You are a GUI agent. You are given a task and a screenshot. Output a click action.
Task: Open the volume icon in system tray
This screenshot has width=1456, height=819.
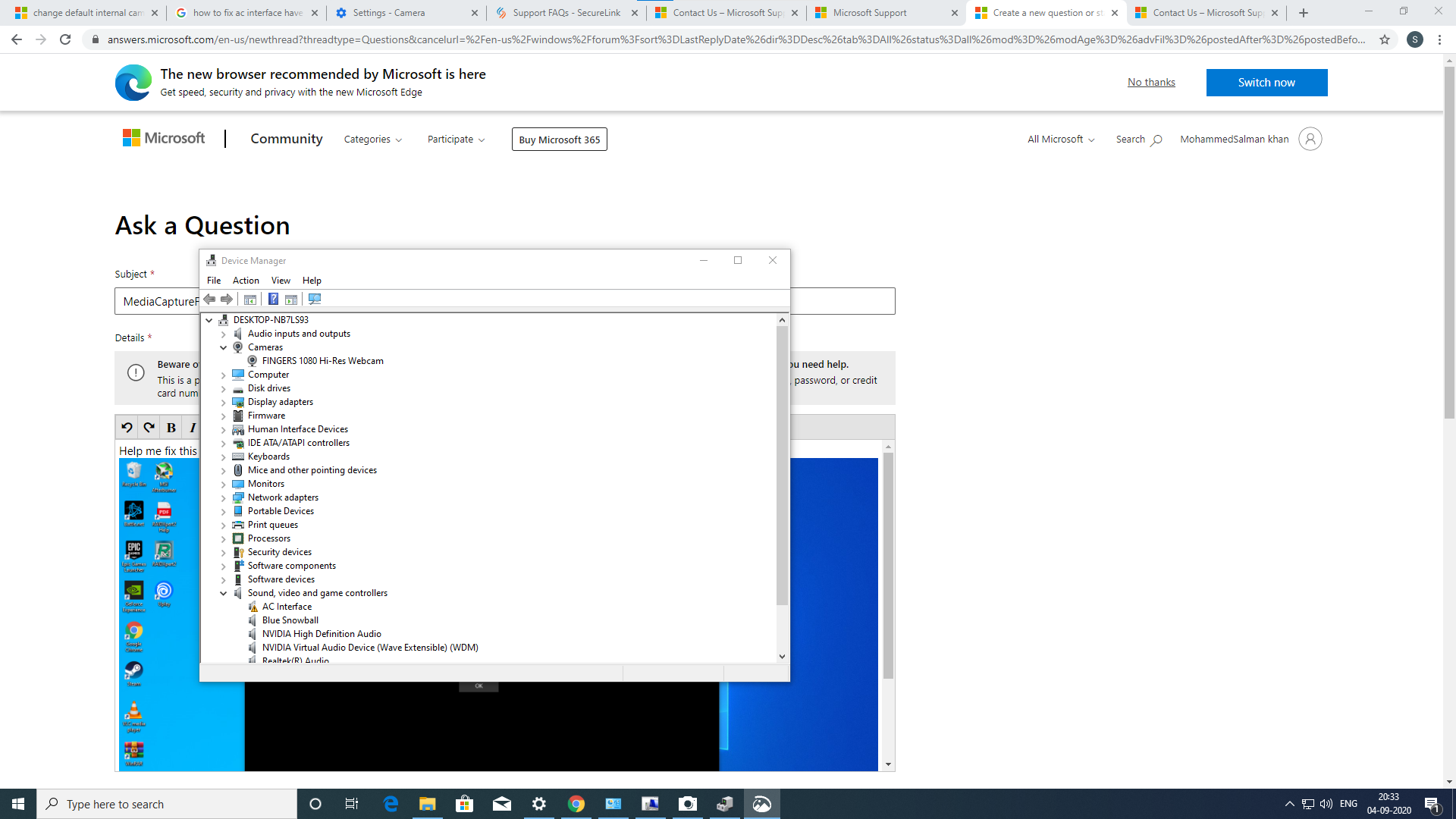coord(1326,804)
